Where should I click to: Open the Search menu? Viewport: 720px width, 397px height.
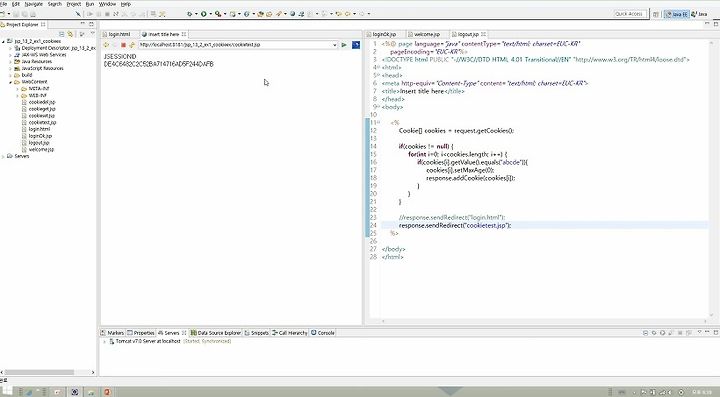pos(55,4)
